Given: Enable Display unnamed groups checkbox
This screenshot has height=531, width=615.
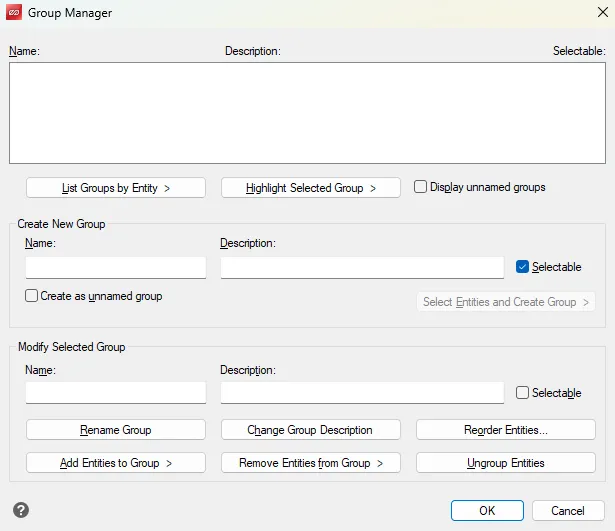Looking at the screenshot, I should pyautogui.click(x=421, y=187).
